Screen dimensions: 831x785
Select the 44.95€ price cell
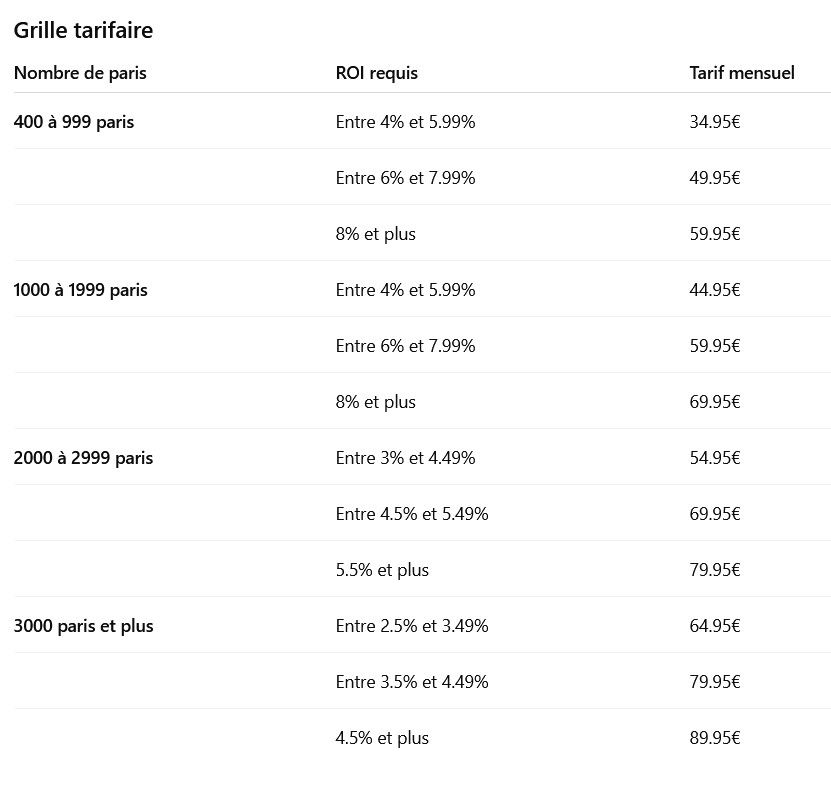pyautogui.click(x=715, y=290)
